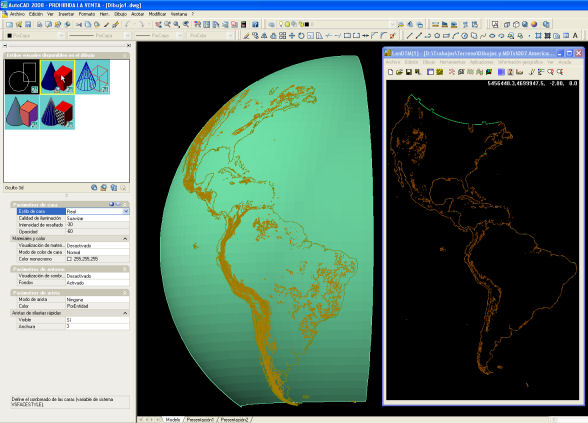Click the Rotate tool in the modify toolbar
The image size is (588, 423).
[x=301, y=36]
